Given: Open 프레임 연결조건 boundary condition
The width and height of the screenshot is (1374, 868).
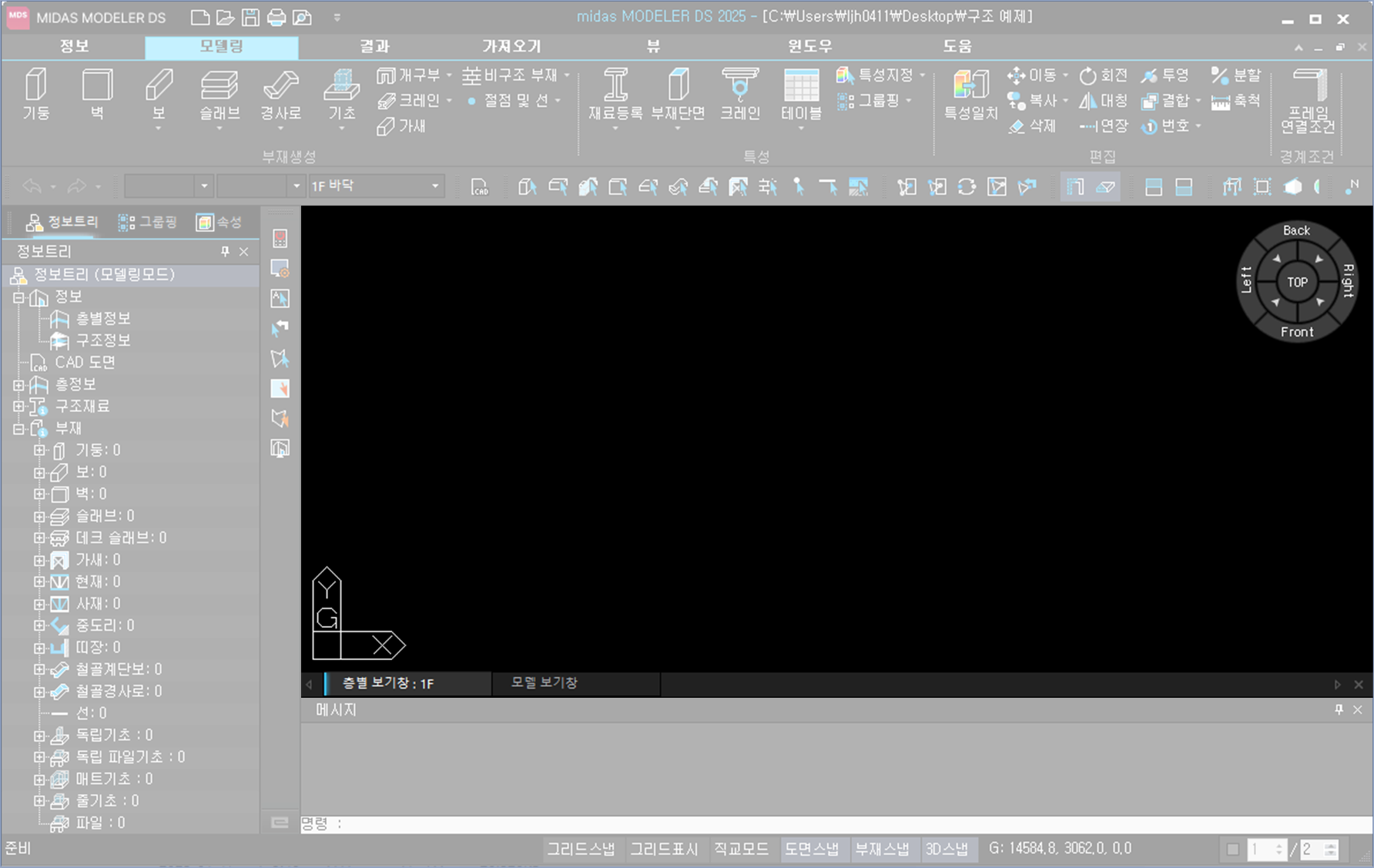Looking at the screenshot, I should (1308, 101).
